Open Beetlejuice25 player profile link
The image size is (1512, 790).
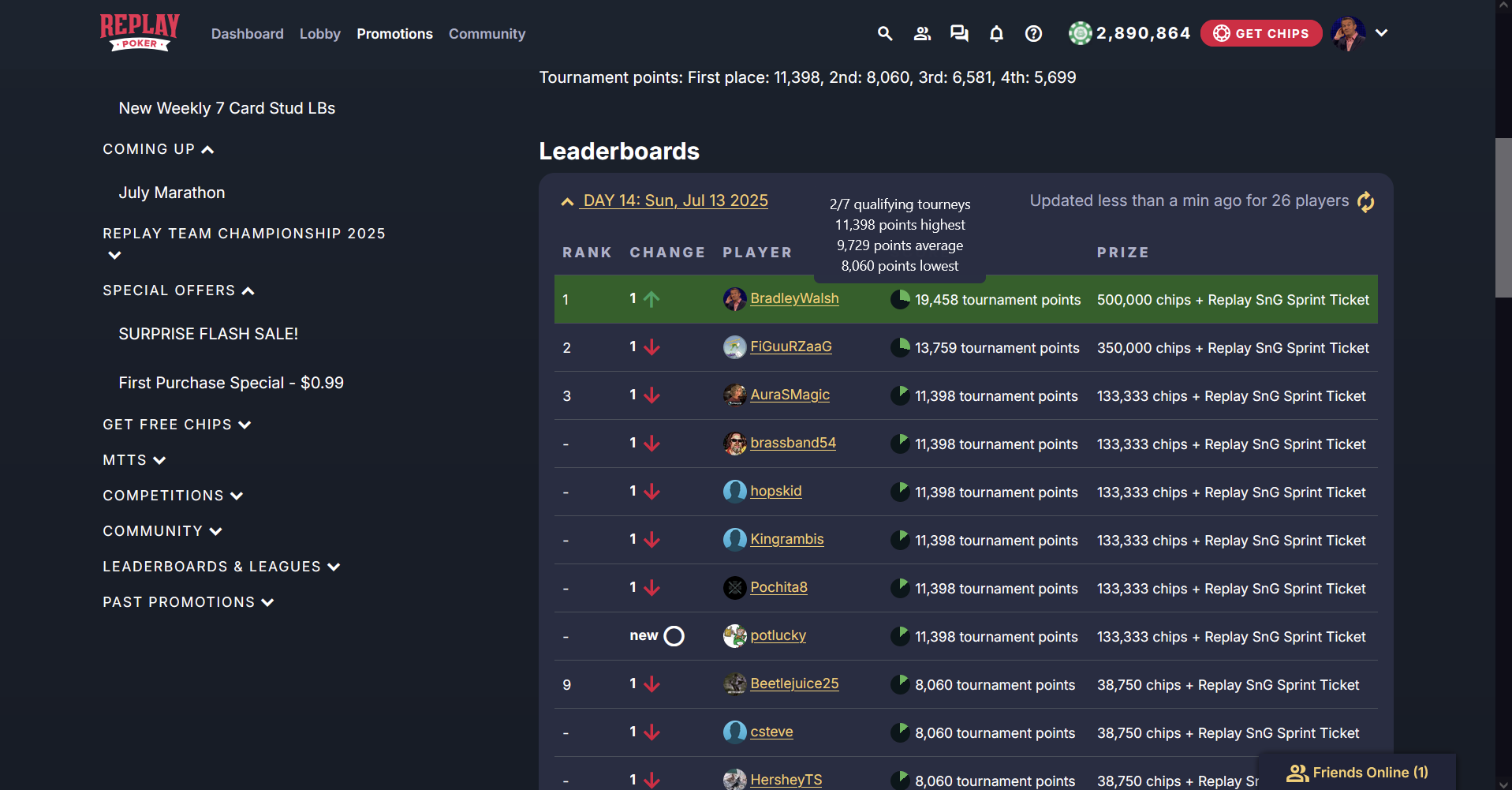coord(794,683)
